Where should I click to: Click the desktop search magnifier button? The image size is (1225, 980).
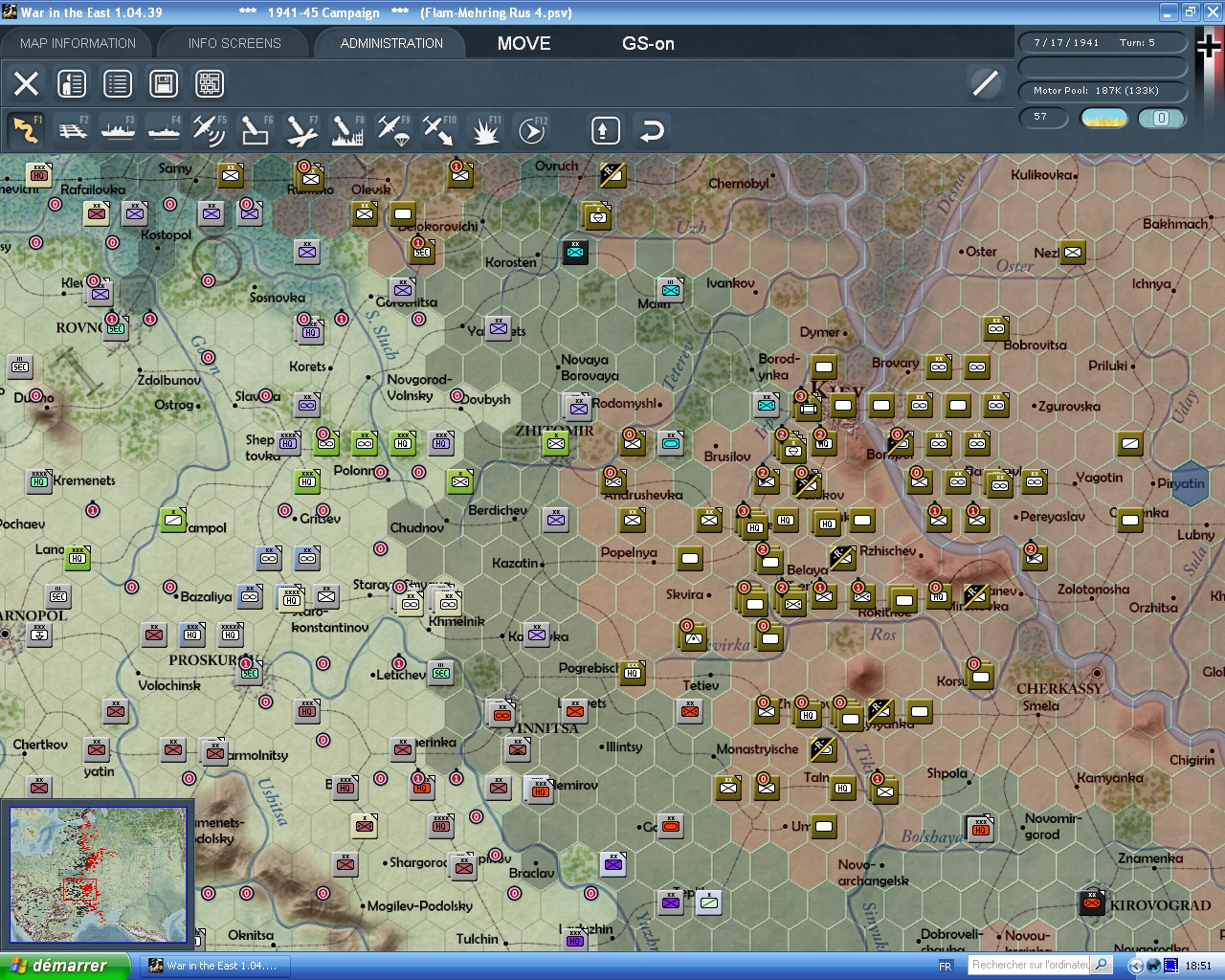(1102, 965)
